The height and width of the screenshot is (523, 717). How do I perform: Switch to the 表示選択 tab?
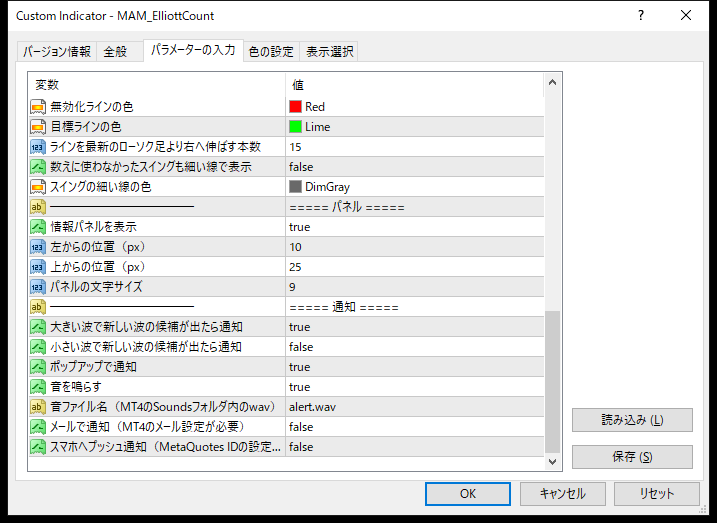pyautogui.click(x=329, y=52)
